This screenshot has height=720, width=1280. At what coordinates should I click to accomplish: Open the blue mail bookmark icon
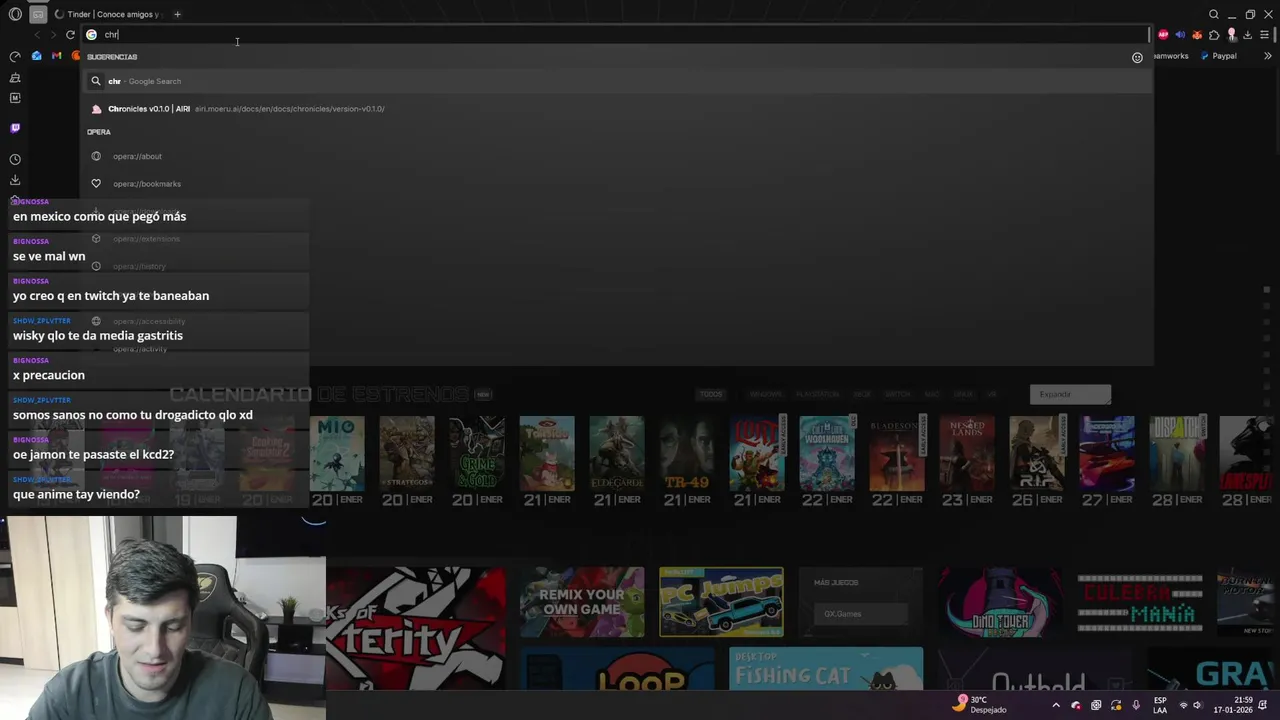click(x=37, y=56)
